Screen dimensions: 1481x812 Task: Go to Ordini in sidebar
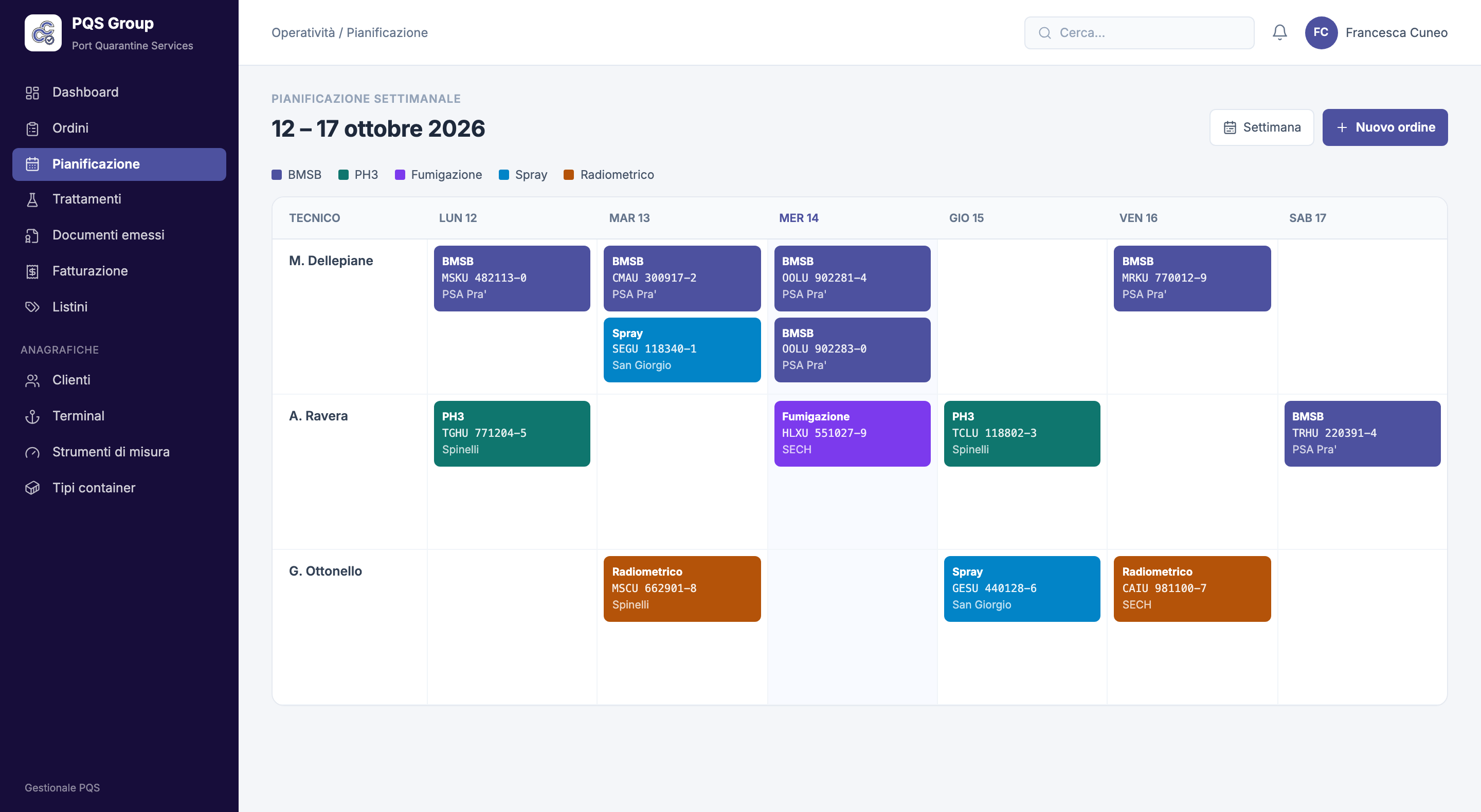(119, 128)
